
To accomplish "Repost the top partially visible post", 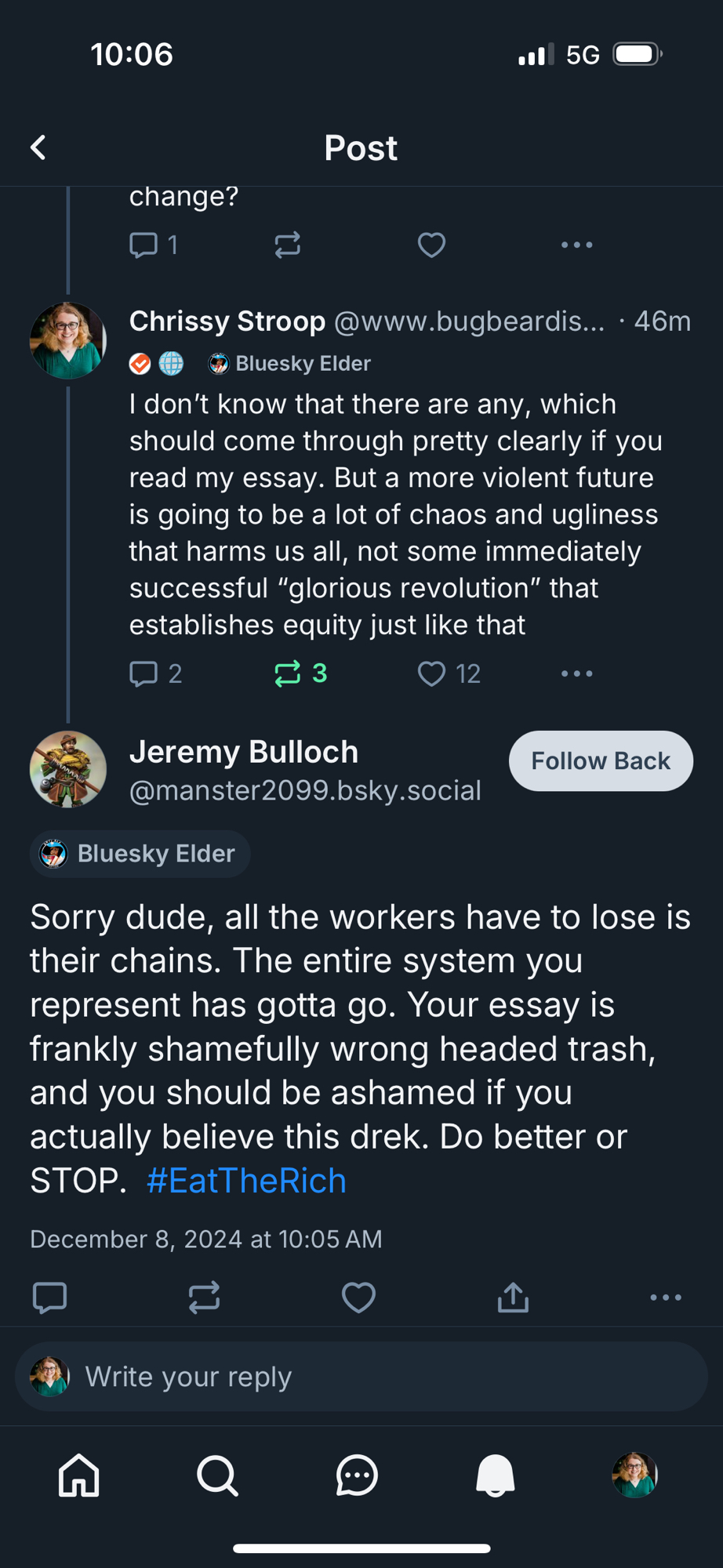I will click(x=288, y=245).
